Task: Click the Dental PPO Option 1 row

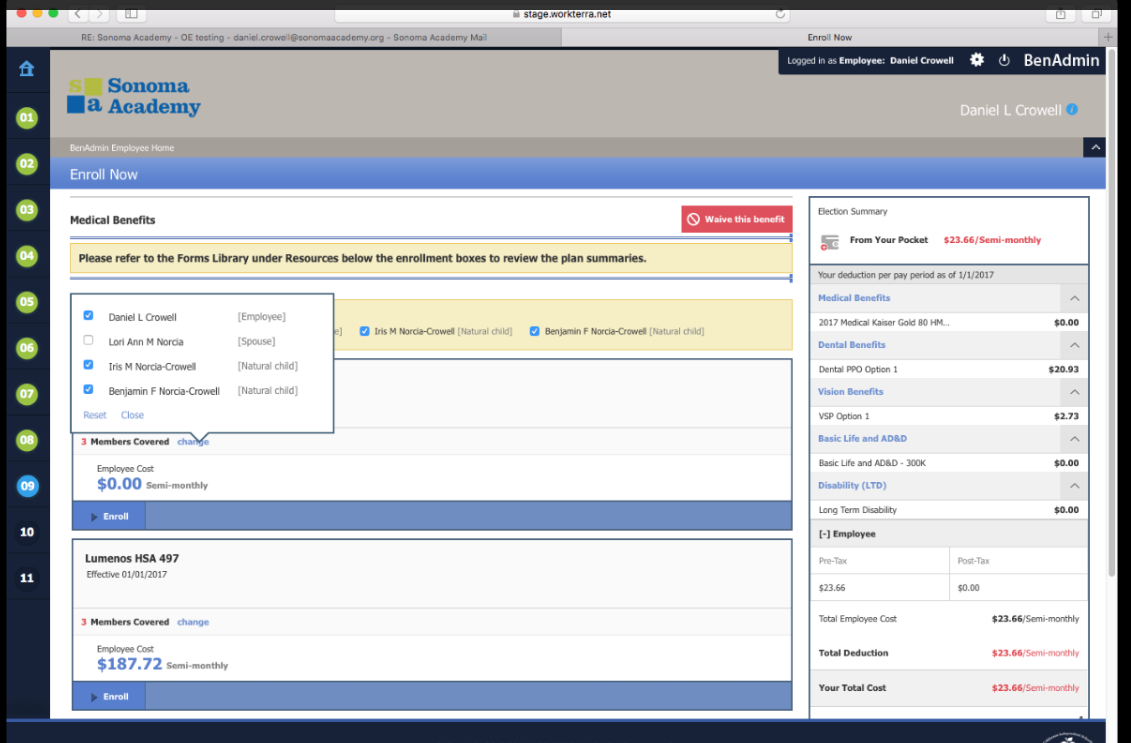Action: (949, 369)
